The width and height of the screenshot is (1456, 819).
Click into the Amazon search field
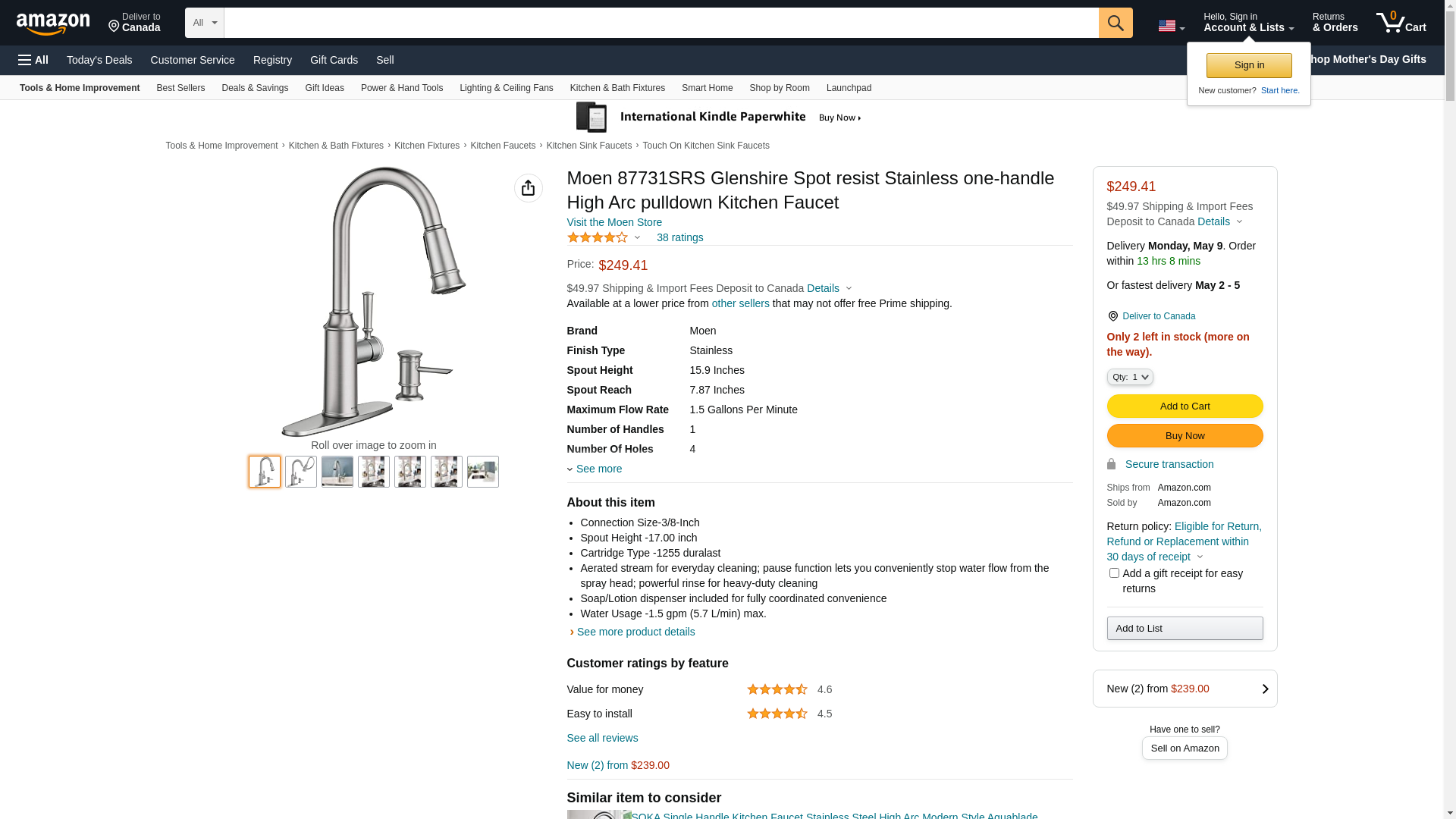(661, 23)
